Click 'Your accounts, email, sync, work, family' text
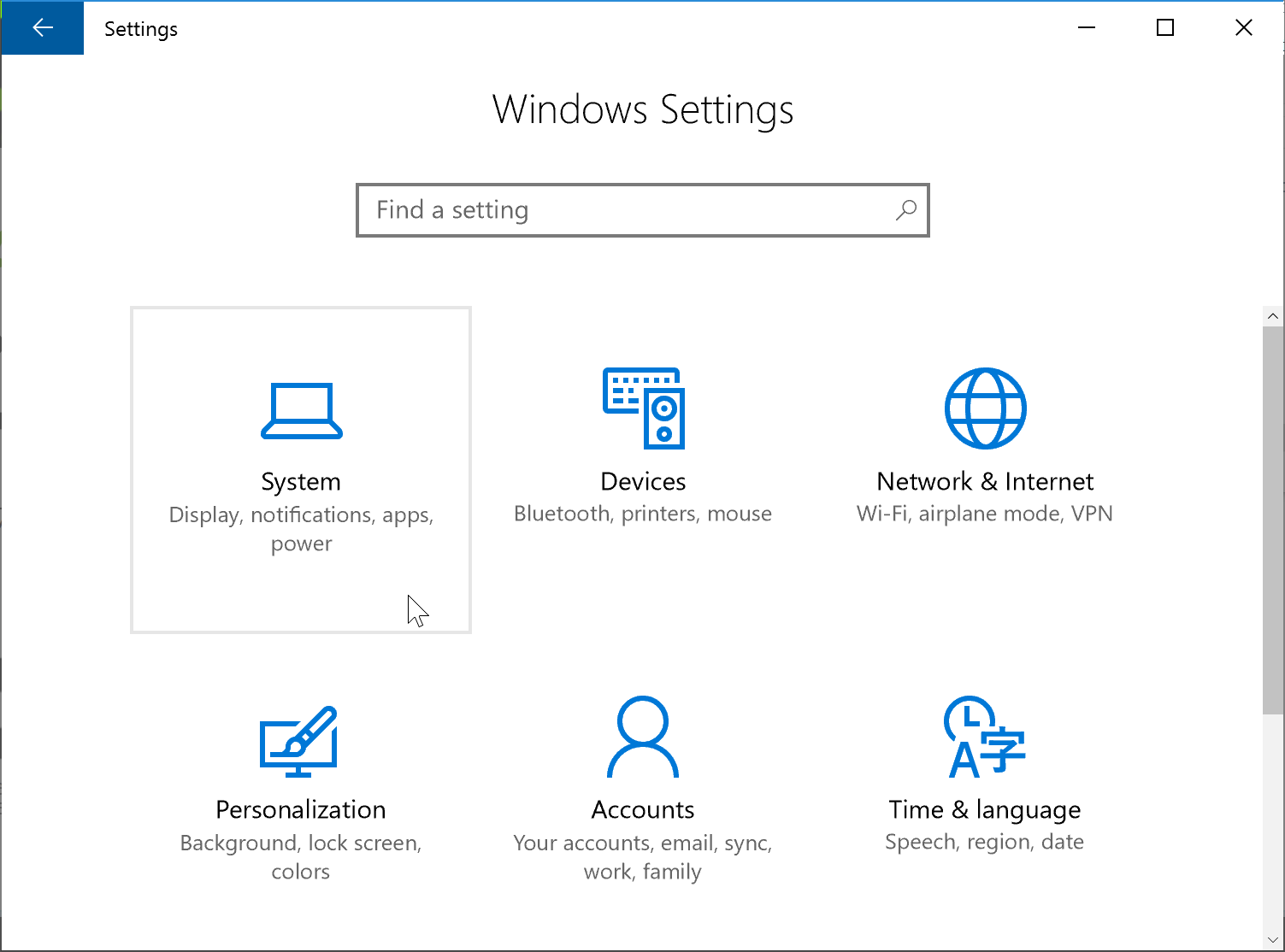Viewport: 1285px width, 952px height. point(643,857)
